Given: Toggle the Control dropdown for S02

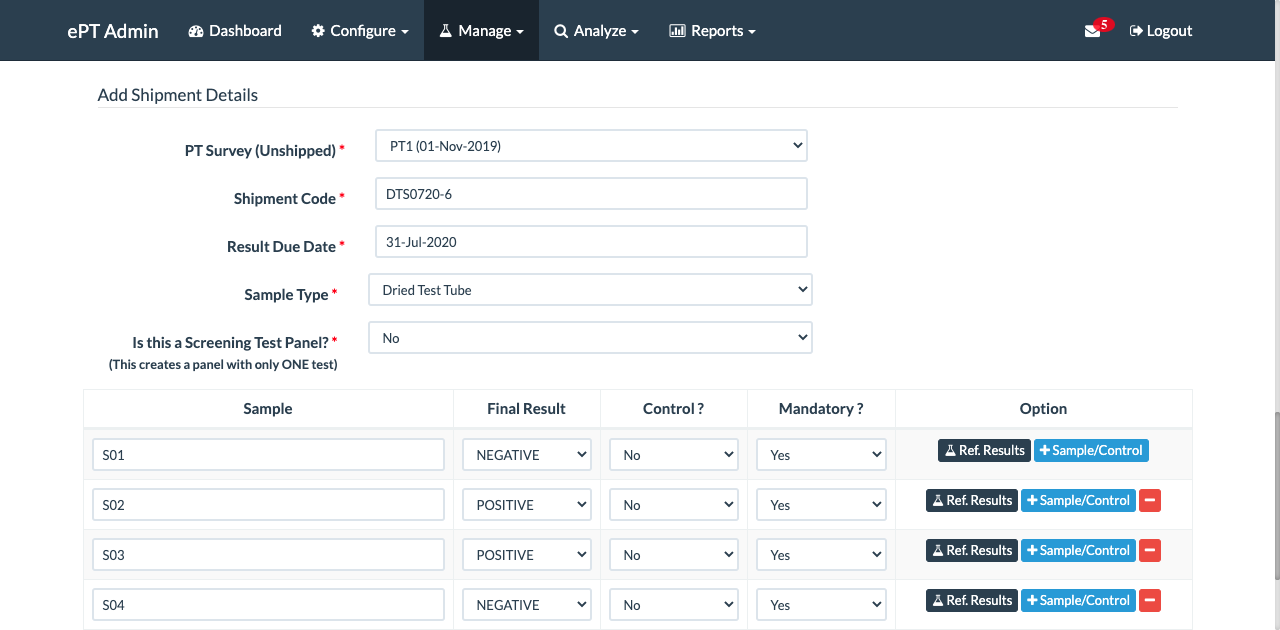Looking at the screenshot, I should pos(674,505).
